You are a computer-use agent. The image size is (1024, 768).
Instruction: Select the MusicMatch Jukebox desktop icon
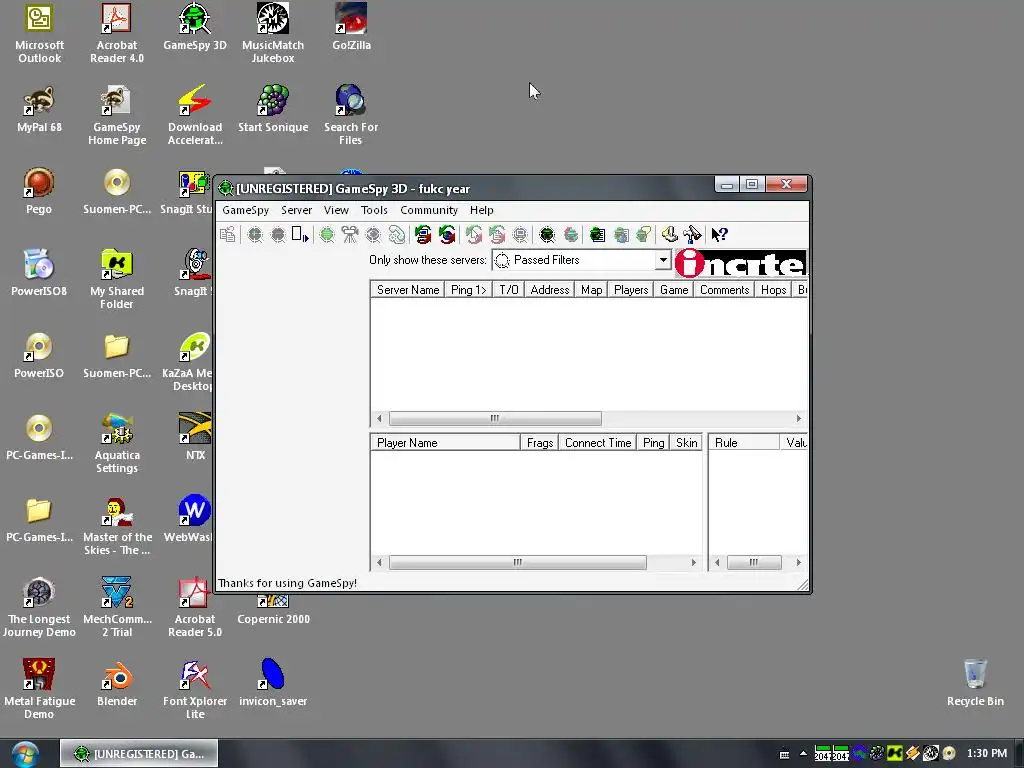[273, 33]
